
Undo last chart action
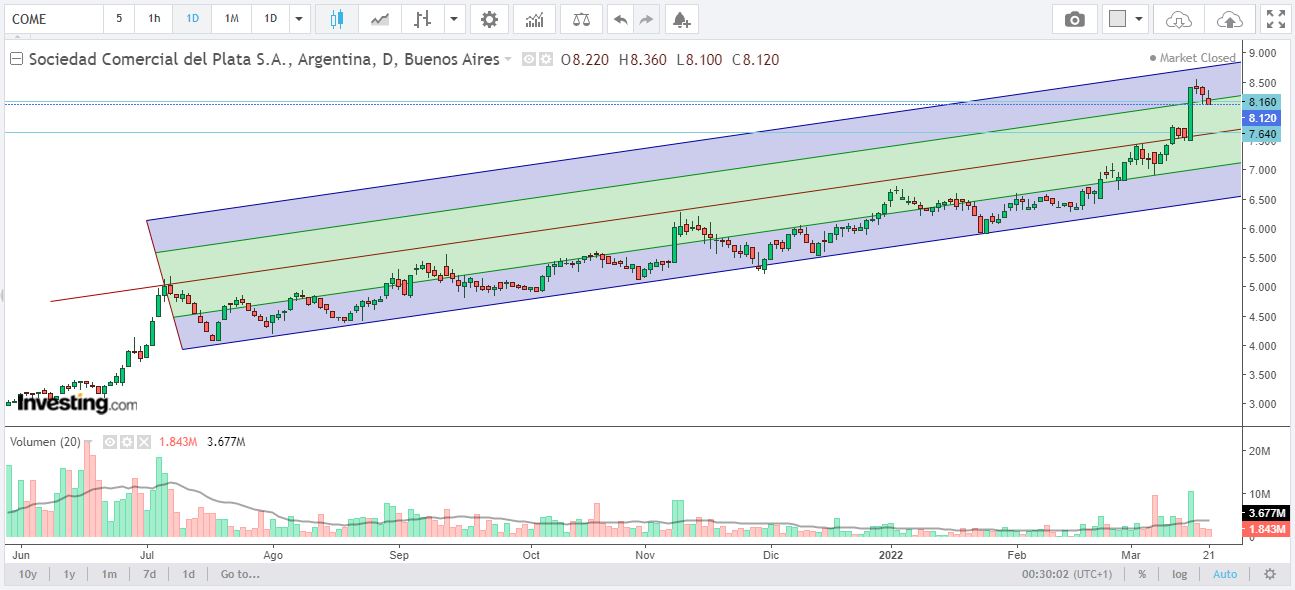[621, 19]
